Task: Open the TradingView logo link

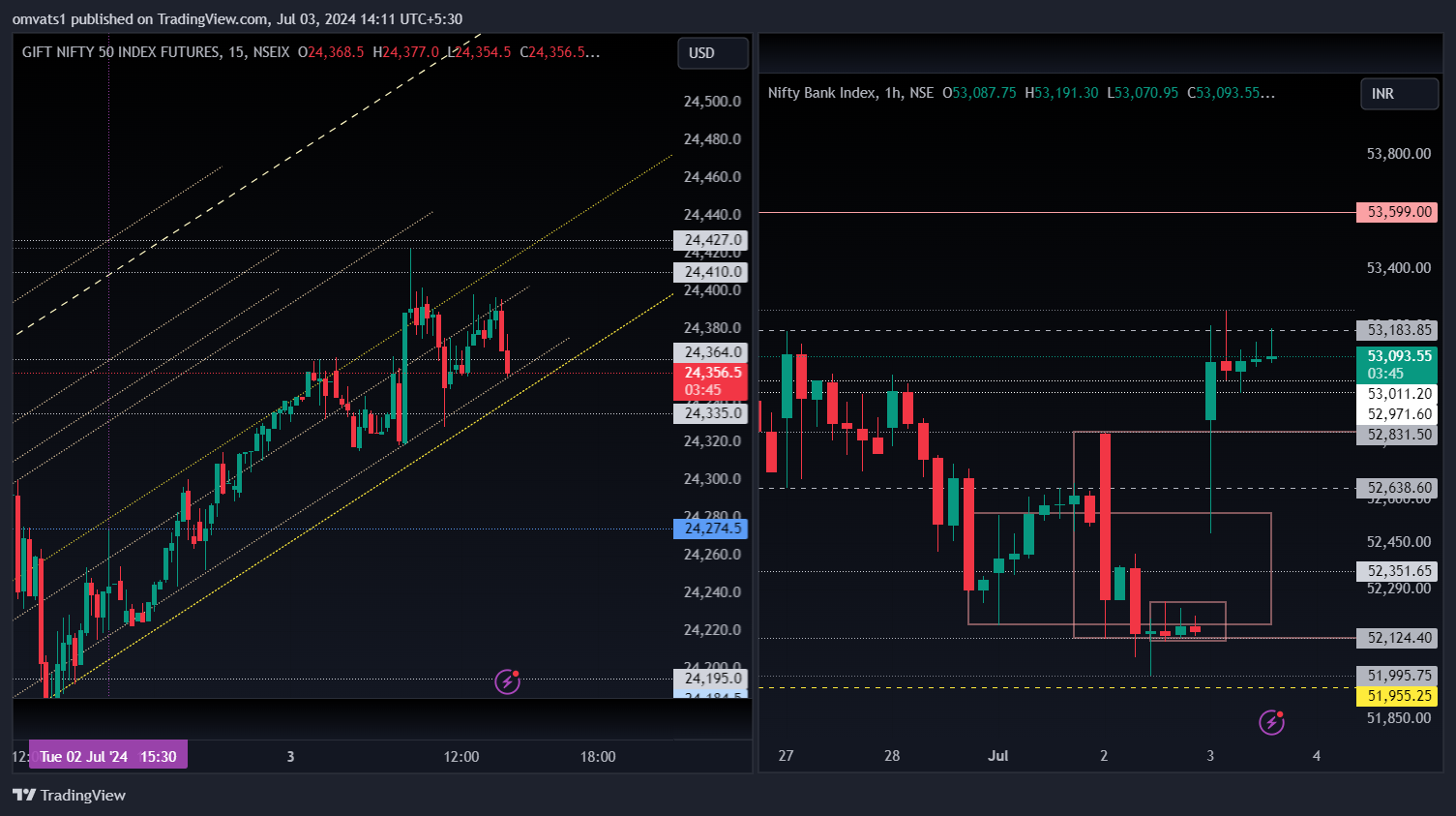Action: [69, 795]
